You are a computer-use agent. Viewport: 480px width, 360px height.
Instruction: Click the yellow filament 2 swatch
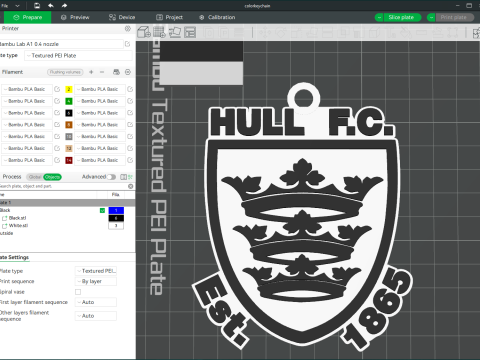coord(69,89)
